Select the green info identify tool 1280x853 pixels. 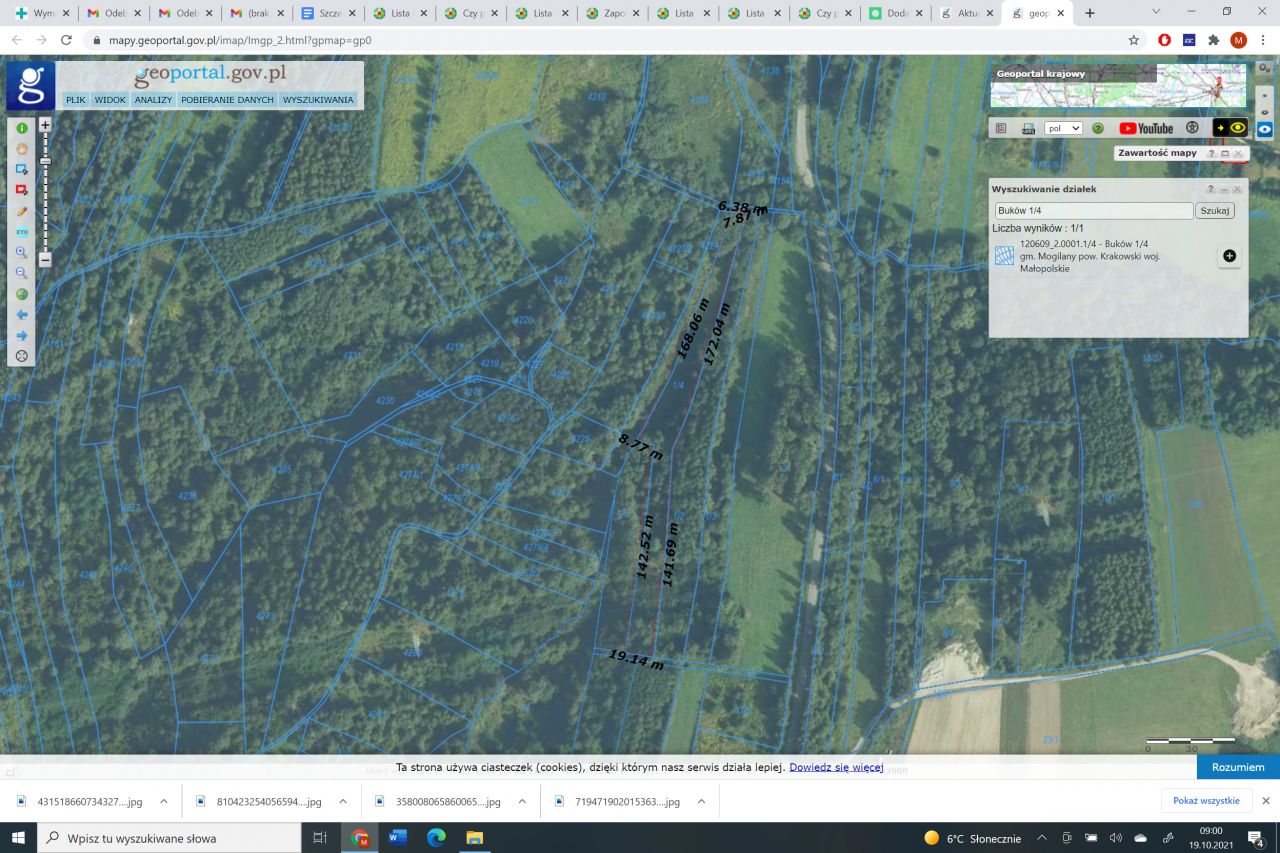[21, 128]
